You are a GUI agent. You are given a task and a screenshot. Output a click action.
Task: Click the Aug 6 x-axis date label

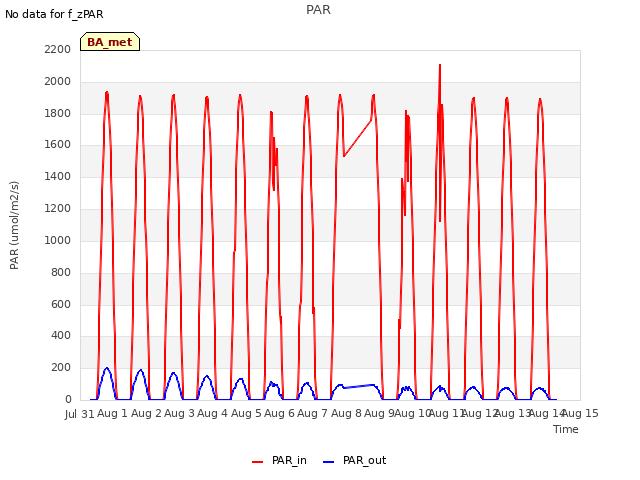[280, 413]
